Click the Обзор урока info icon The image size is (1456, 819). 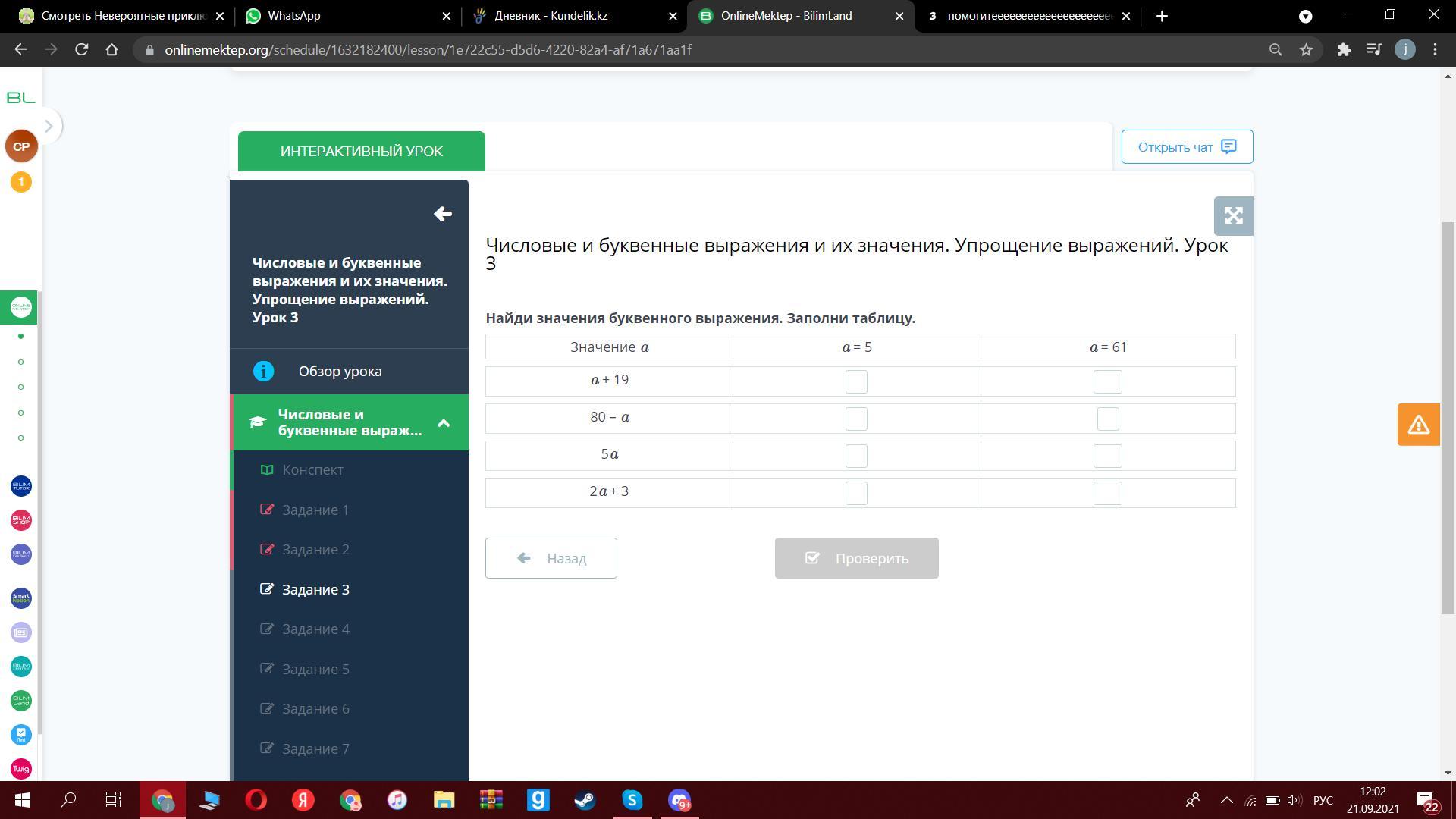(x=263, y=372)
